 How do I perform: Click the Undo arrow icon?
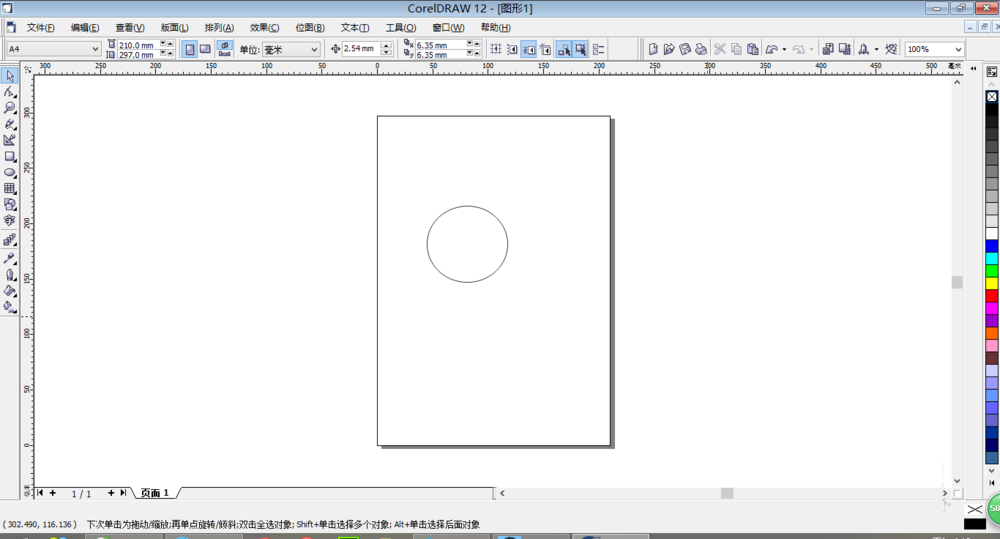(x=772, y=49)
